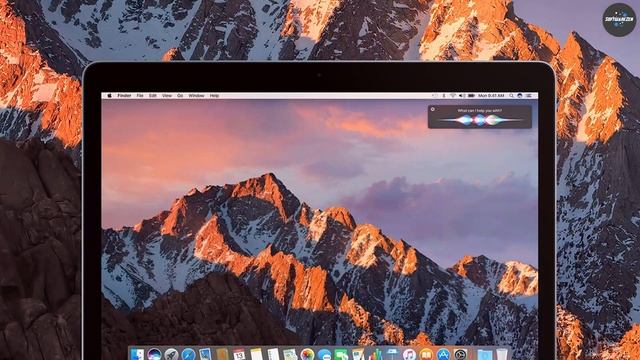The height and width of the screenshot is (360, 640).
Task: Open Spotlight search magnifier icon
Action: point(511,96)
